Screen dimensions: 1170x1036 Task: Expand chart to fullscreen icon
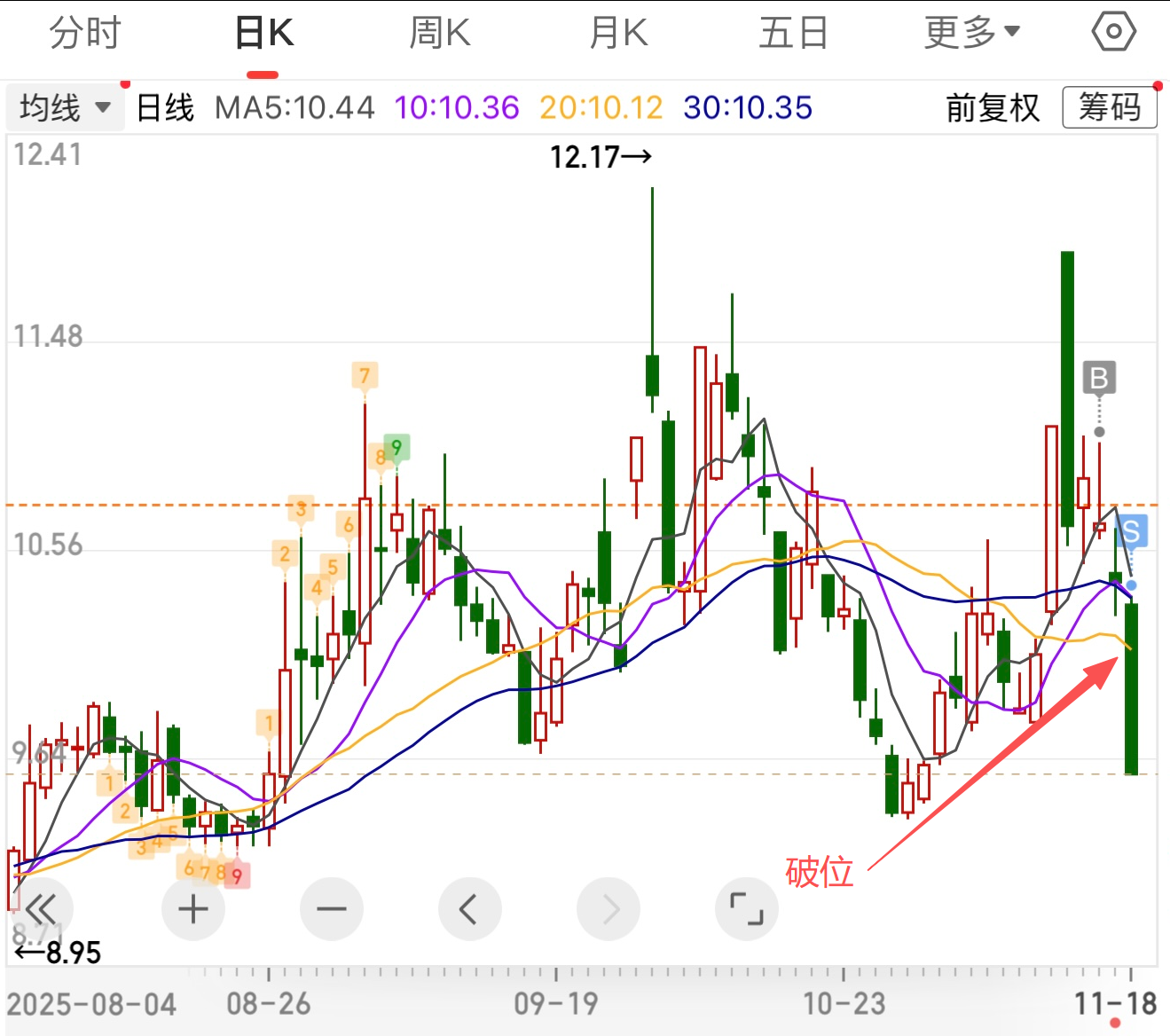746,909
